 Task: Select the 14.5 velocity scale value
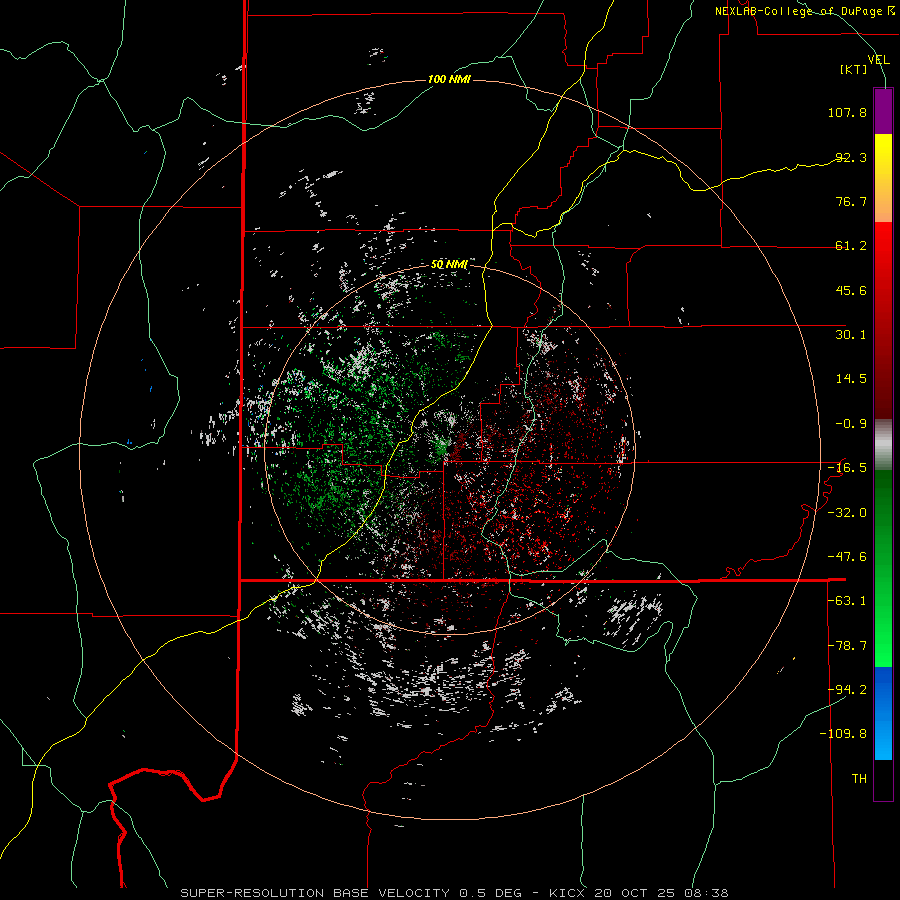pos(851,379)
